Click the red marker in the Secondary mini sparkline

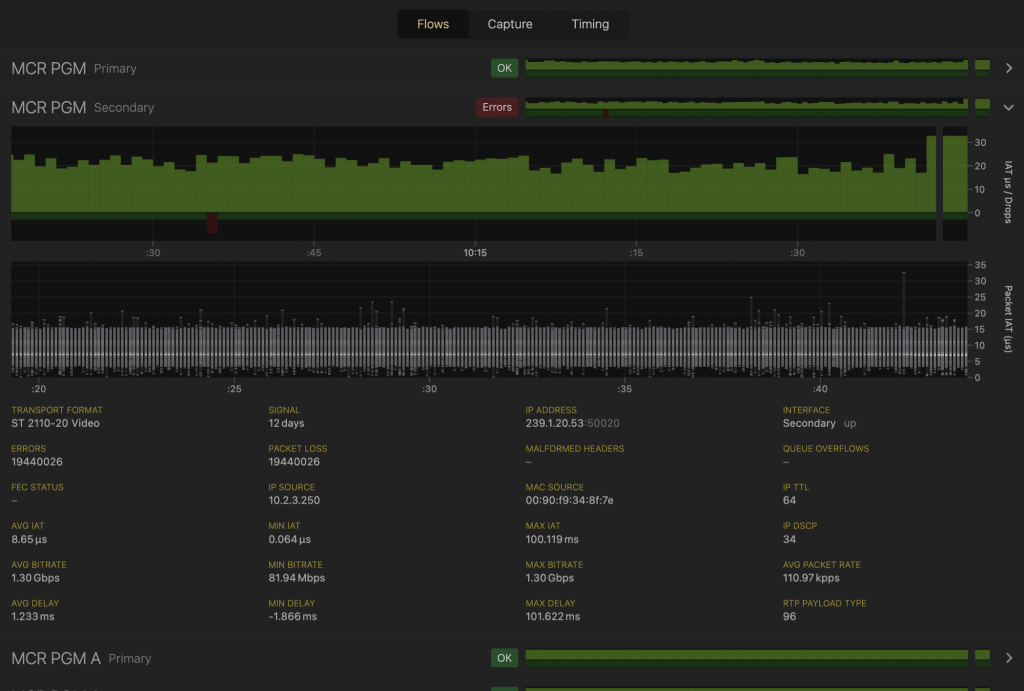(606, 114)
